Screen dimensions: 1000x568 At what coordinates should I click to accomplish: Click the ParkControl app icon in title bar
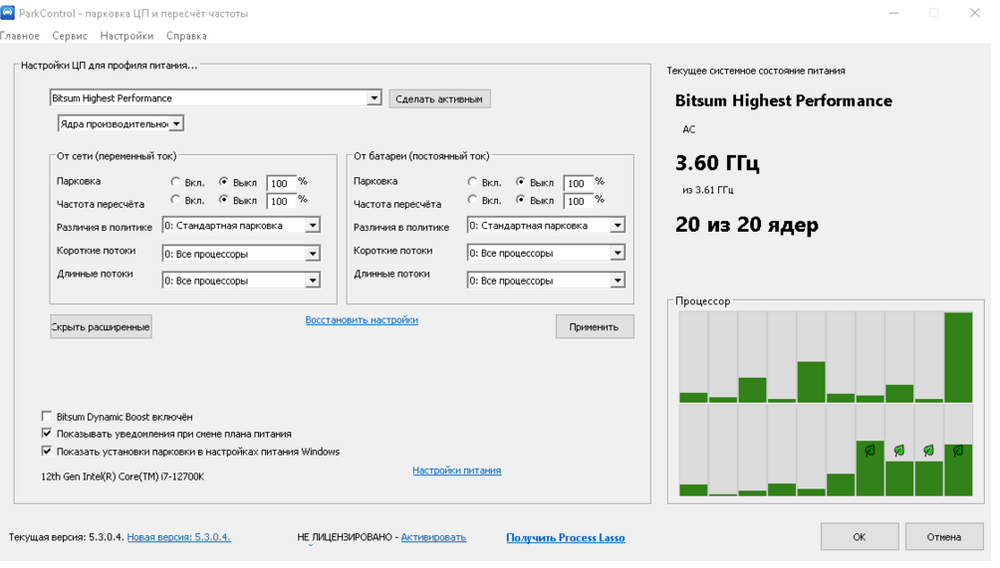8,13
